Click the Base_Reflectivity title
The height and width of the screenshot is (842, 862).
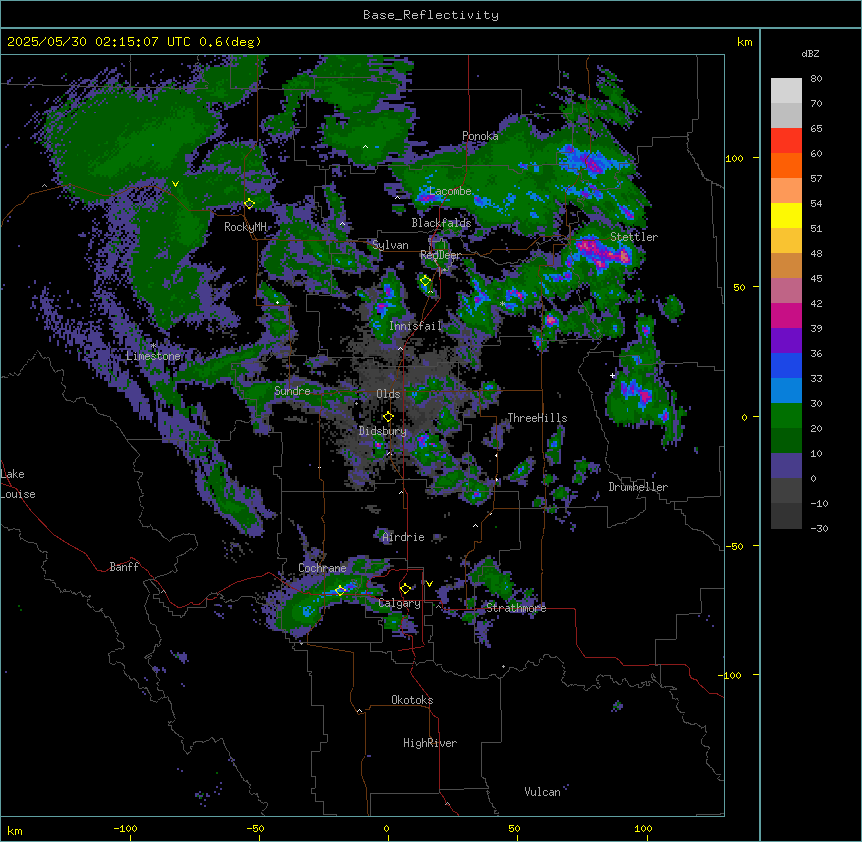pyautogui.click(x=431, y=15)
